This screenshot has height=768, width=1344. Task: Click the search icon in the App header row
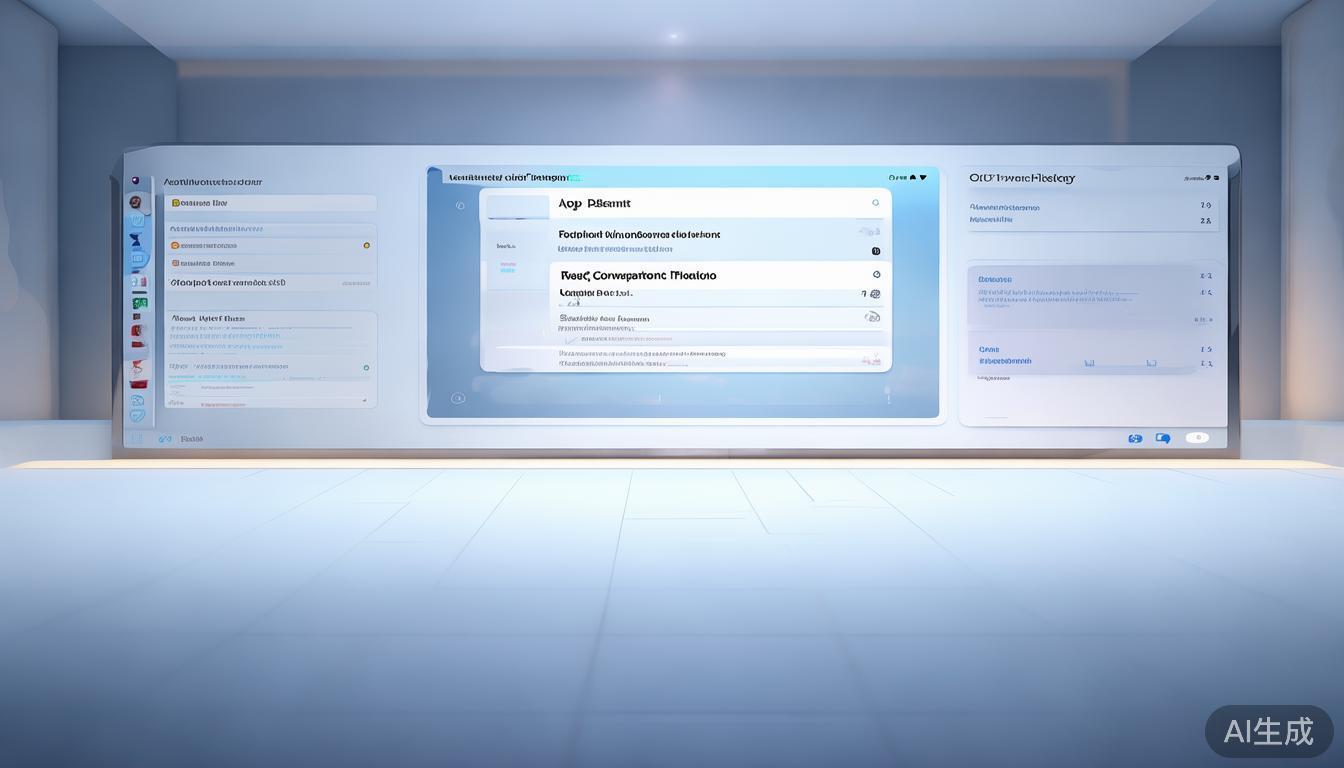coord(875,203)
